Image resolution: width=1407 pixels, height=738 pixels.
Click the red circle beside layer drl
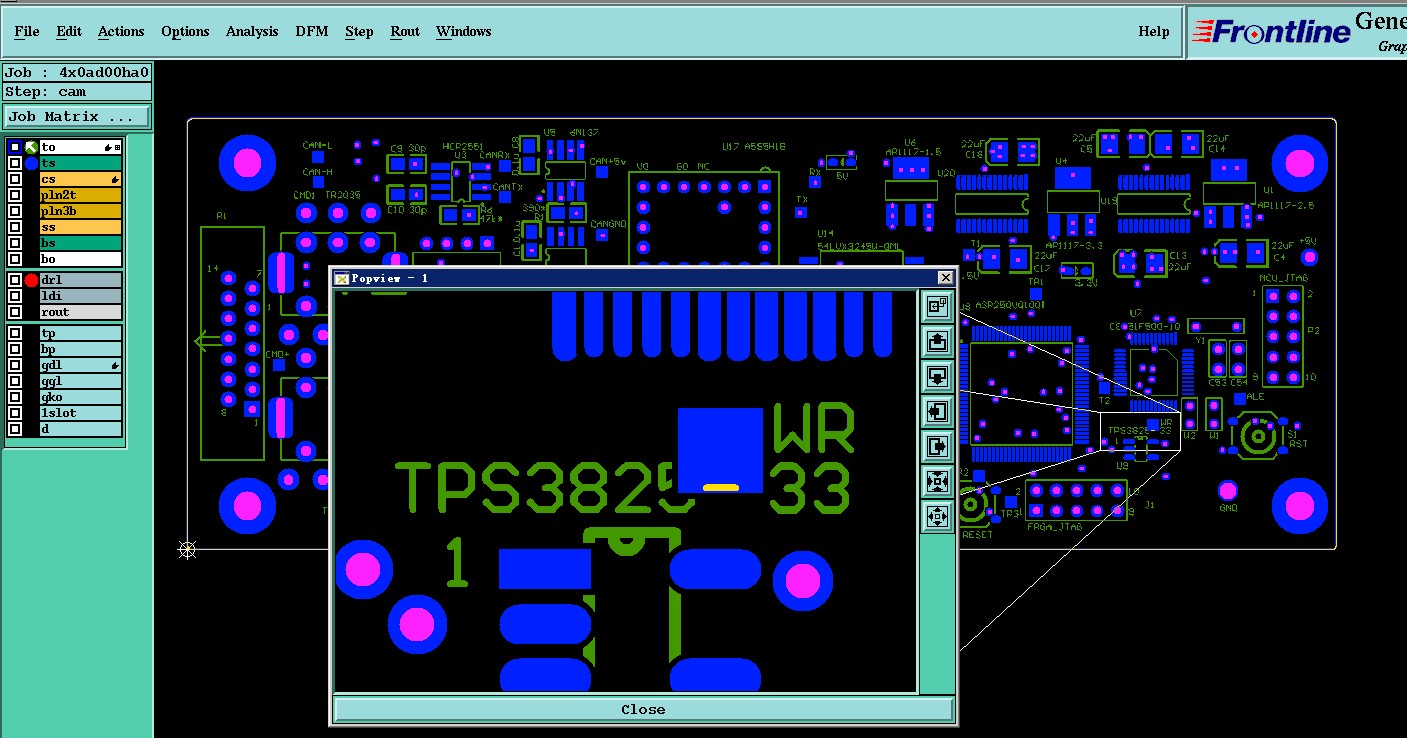31,280
